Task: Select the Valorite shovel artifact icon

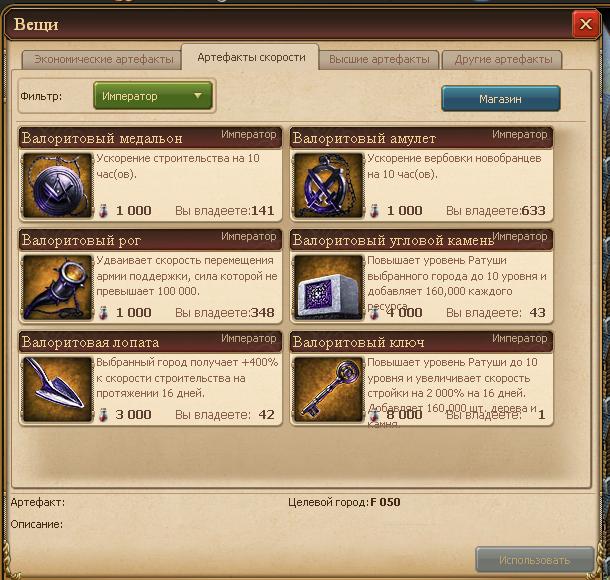Action: (58, 389)
